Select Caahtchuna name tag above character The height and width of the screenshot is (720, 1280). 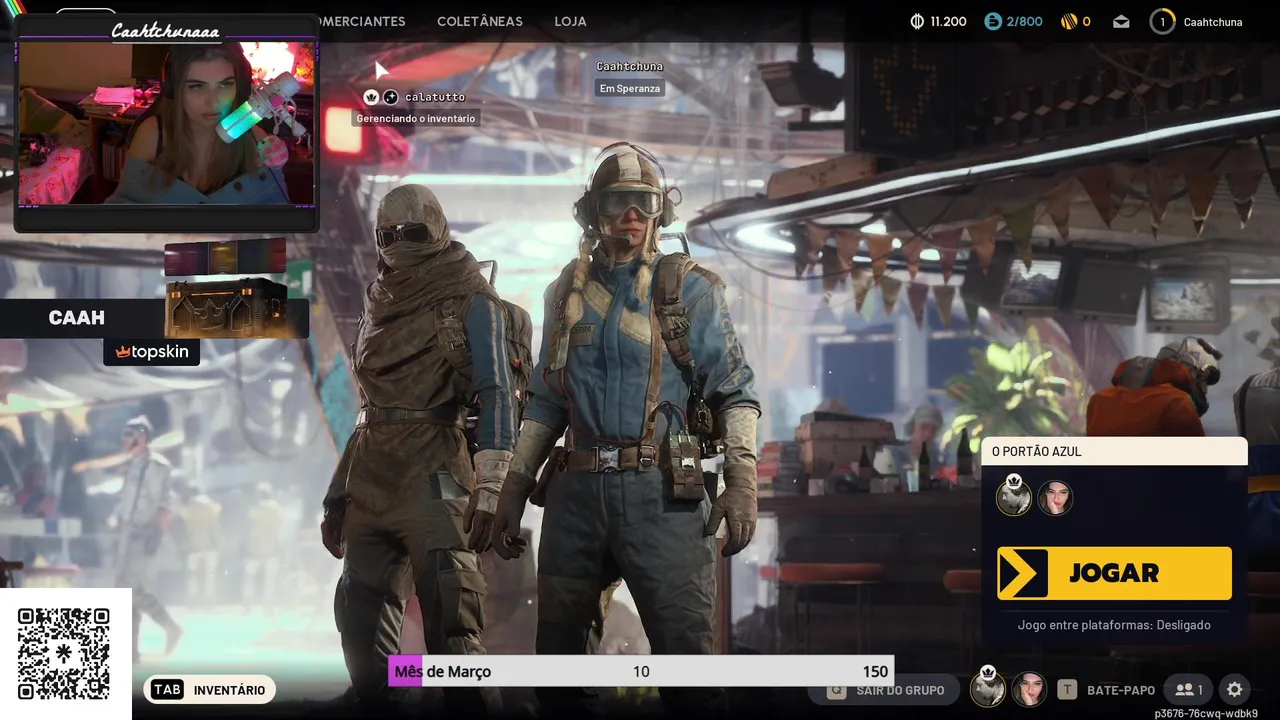[630, 67]
